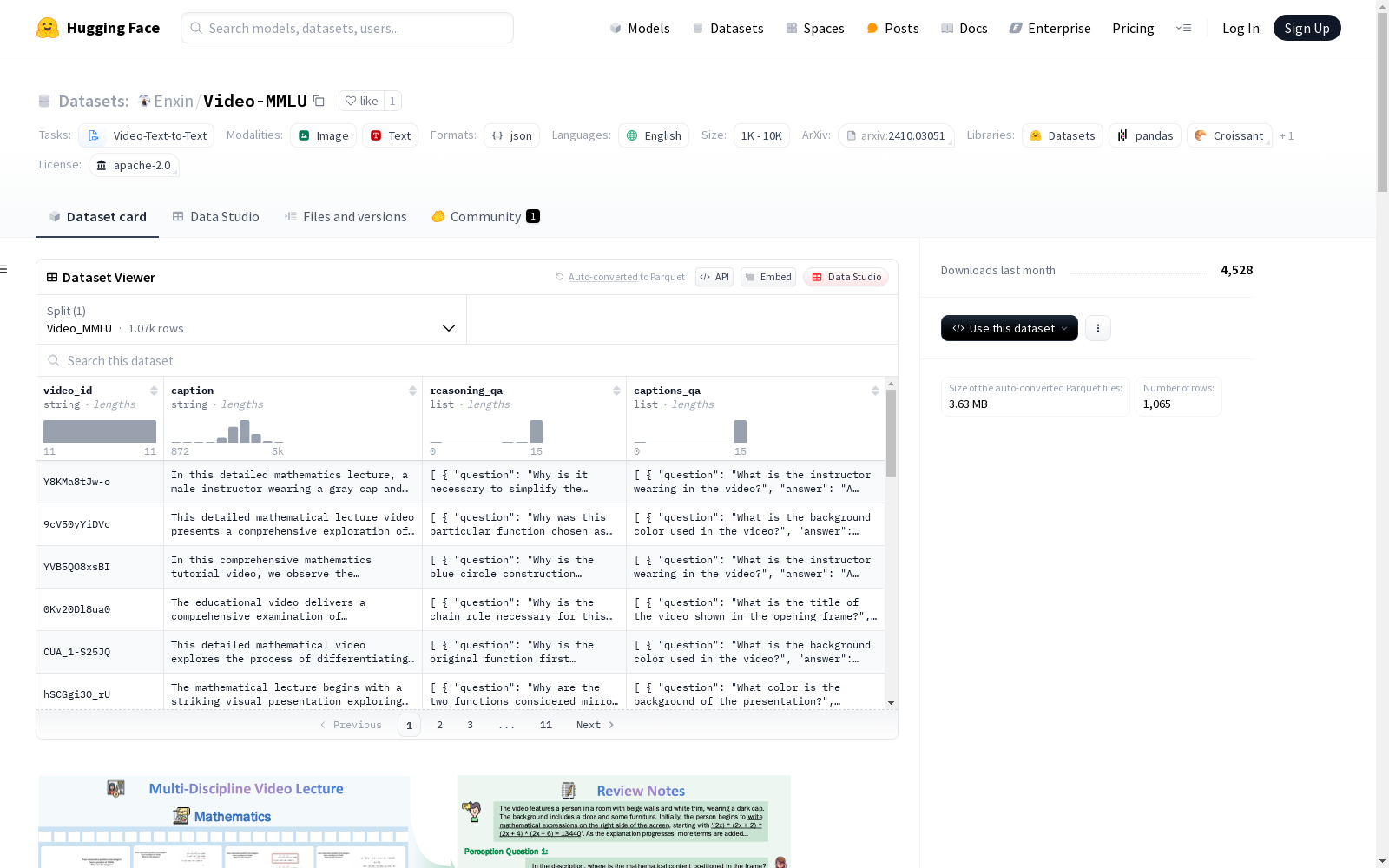Go to Models in navigation
This screenshot has height=868, width=1389.
(640, 28)
